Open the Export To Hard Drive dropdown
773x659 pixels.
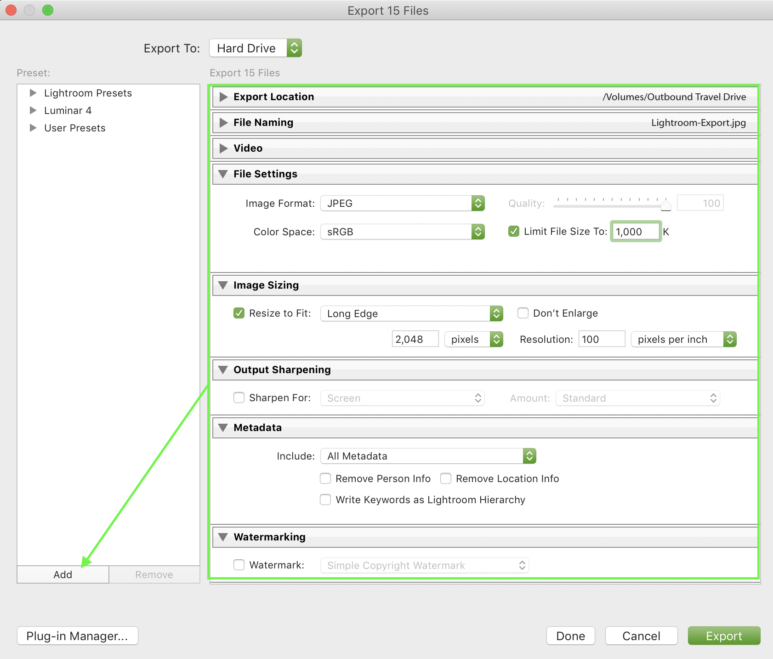tap(255, 48)
